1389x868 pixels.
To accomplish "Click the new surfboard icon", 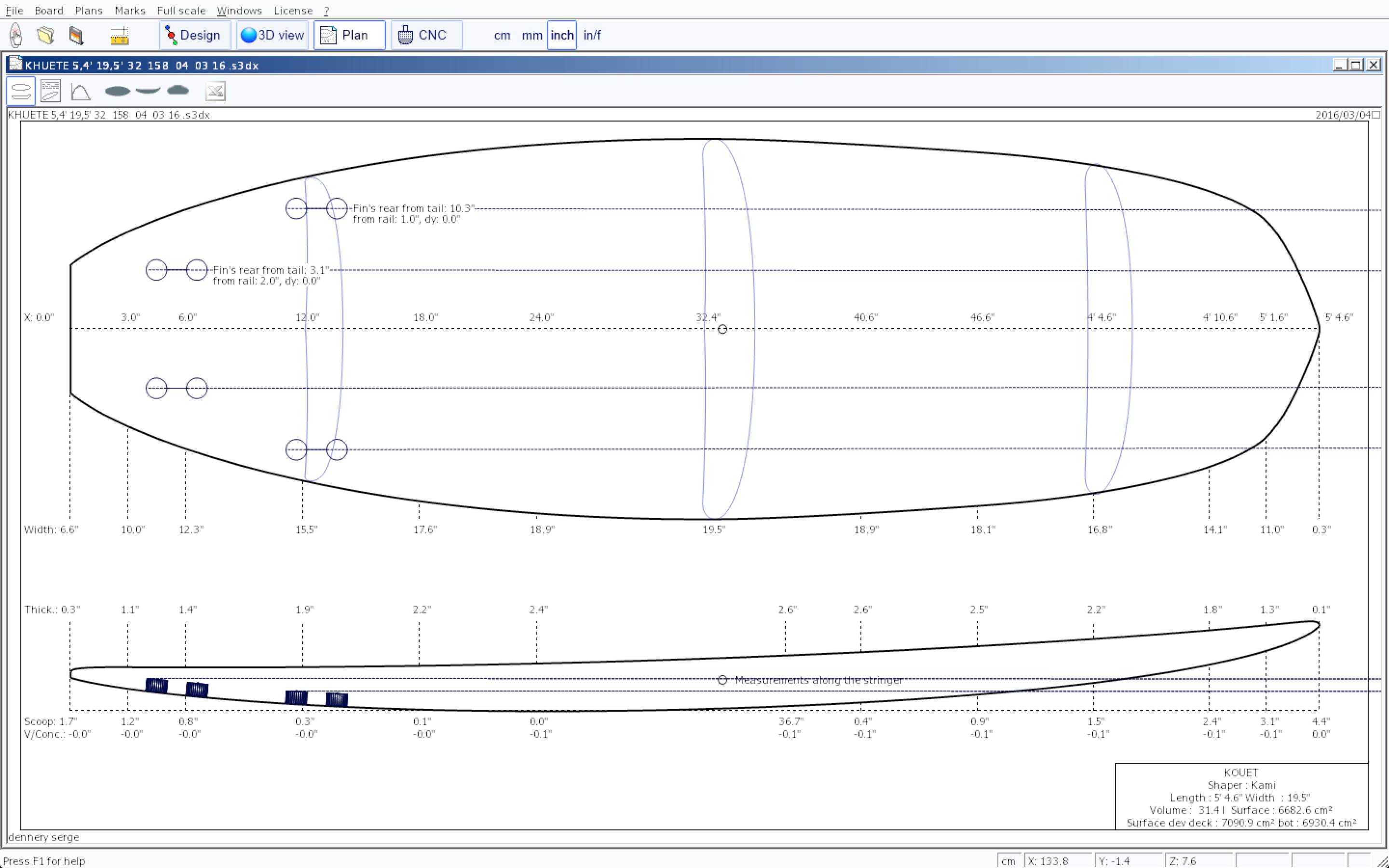I will click(16, 35).
